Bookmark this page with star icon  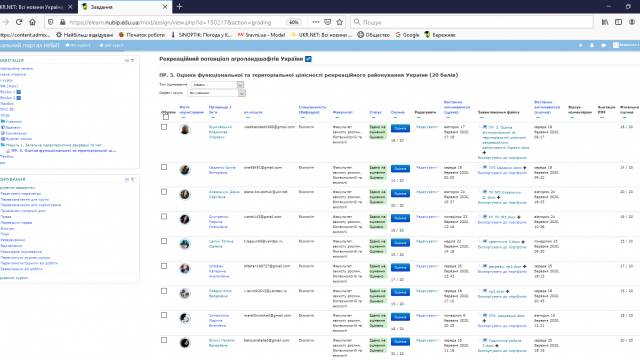tap(339, 22)
